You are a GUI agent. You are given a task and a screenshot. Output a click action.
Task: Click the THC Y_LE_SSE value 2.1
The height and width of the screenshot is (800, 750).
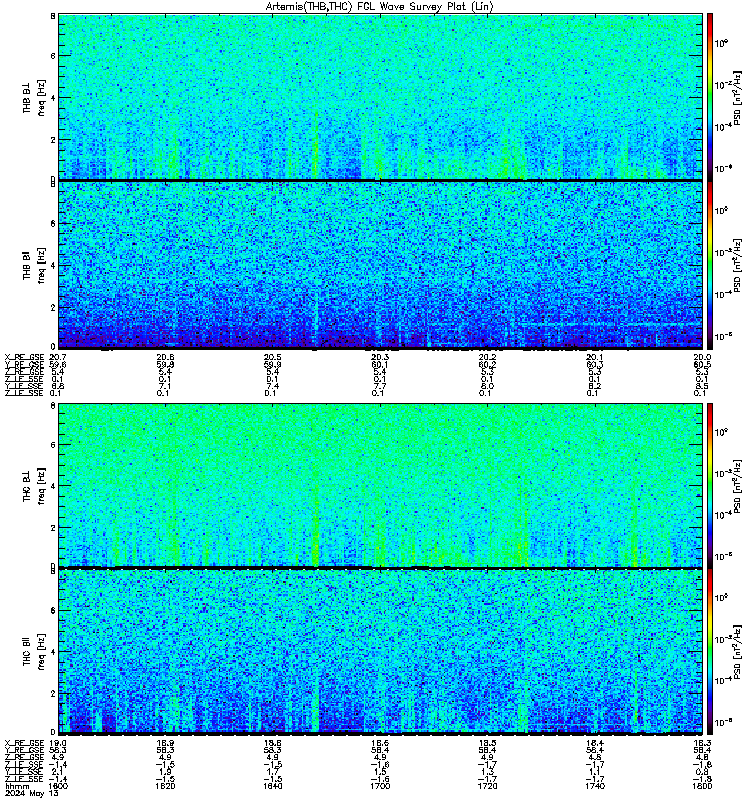point(58,772)
